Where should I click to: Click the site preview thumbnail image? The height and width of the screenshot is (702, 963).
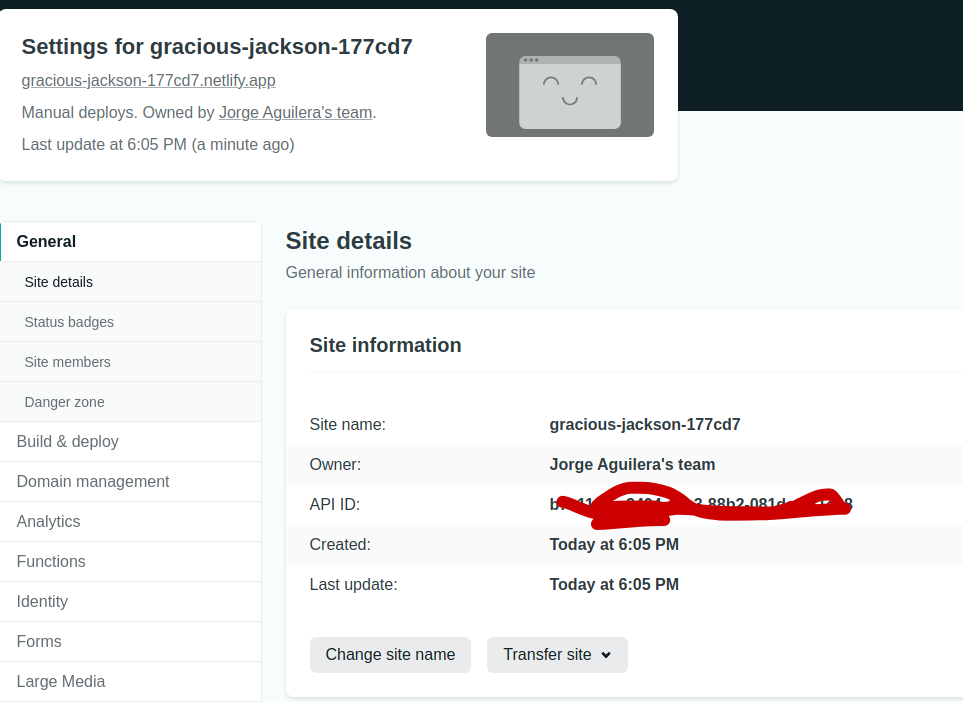click(569, 84)
